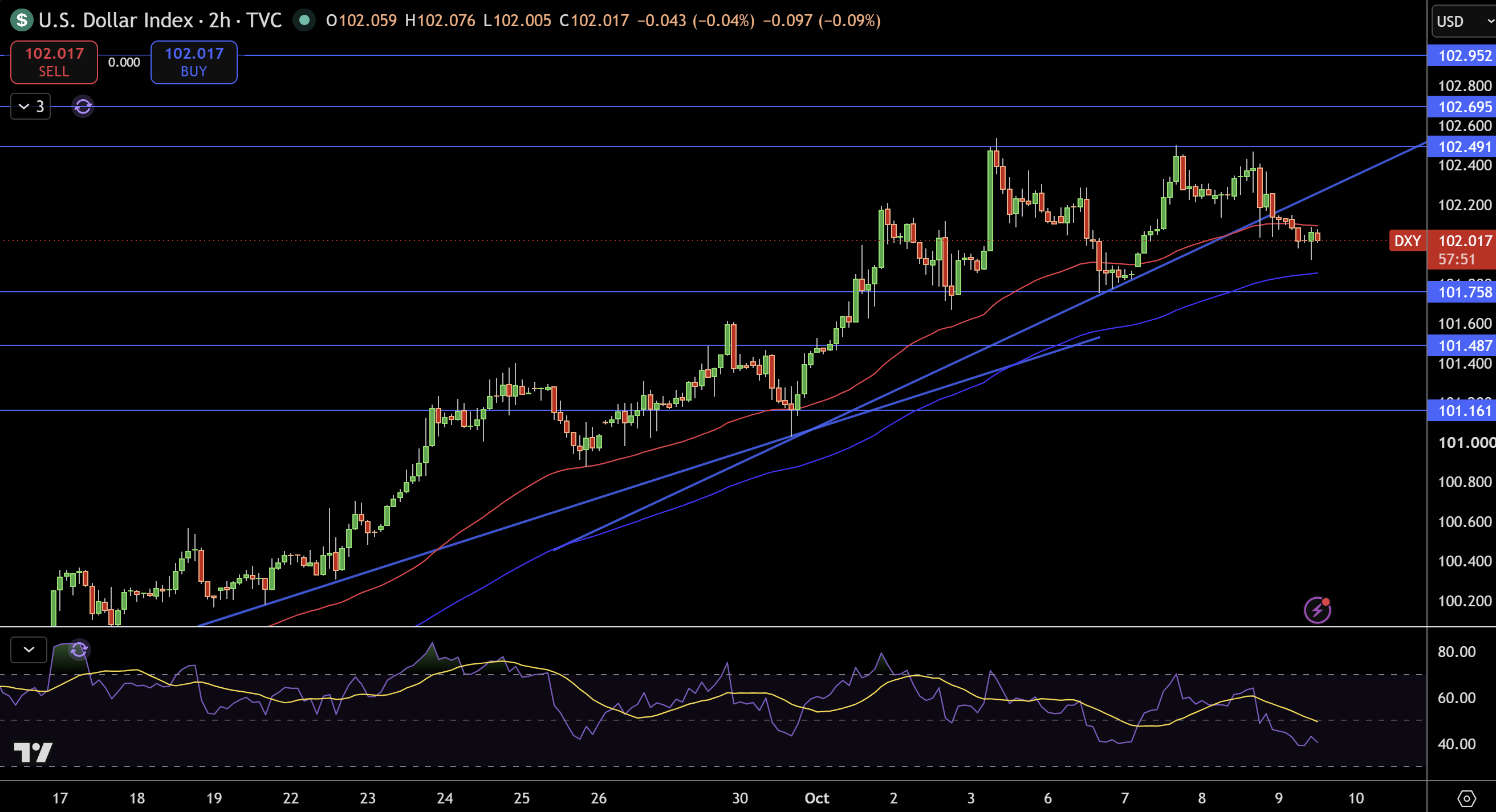
Task: Click the close value C102.017
Action: coord(594,21)
